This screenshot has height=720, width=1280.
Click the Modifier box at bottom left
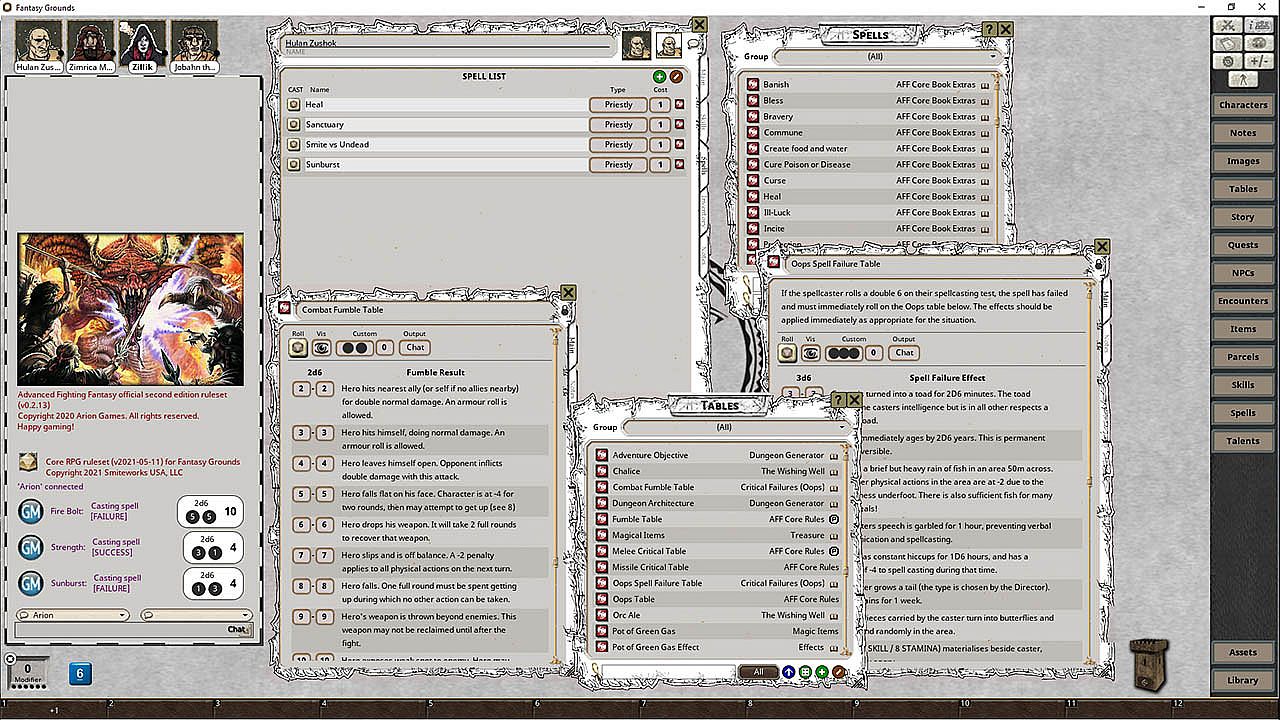click(28, 674)
